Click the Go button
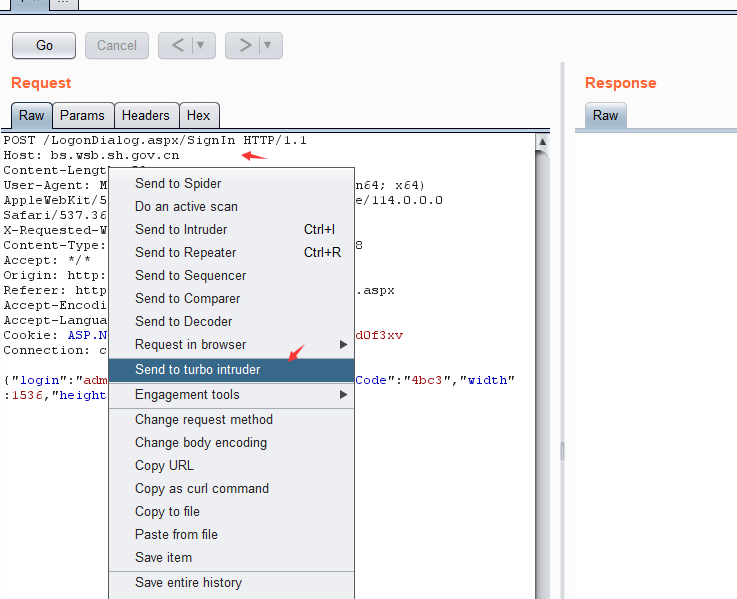Viewport: 737px width, 599px height. point(44,45)
